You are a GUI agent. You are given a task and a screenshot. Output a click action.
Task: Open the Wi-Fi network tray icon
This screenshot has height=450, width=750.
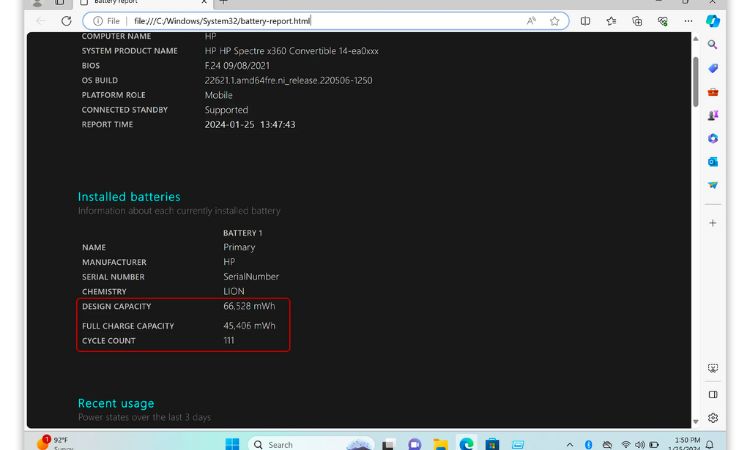[626, 445]
